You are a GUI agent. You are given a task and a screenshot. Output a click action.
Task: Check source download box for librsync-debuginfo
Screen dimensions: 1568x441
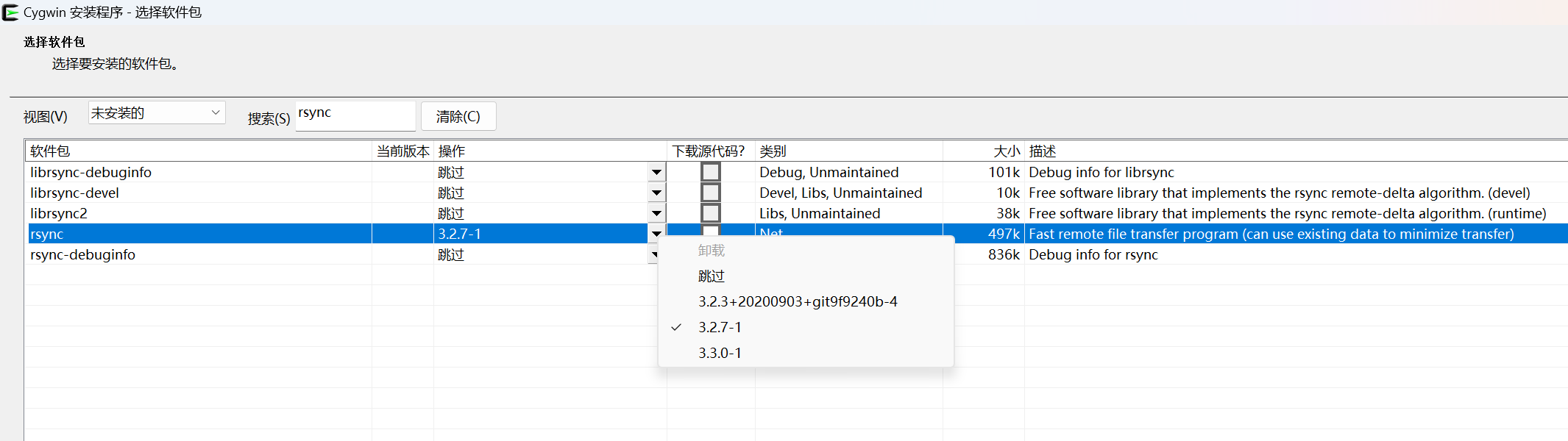711,172
